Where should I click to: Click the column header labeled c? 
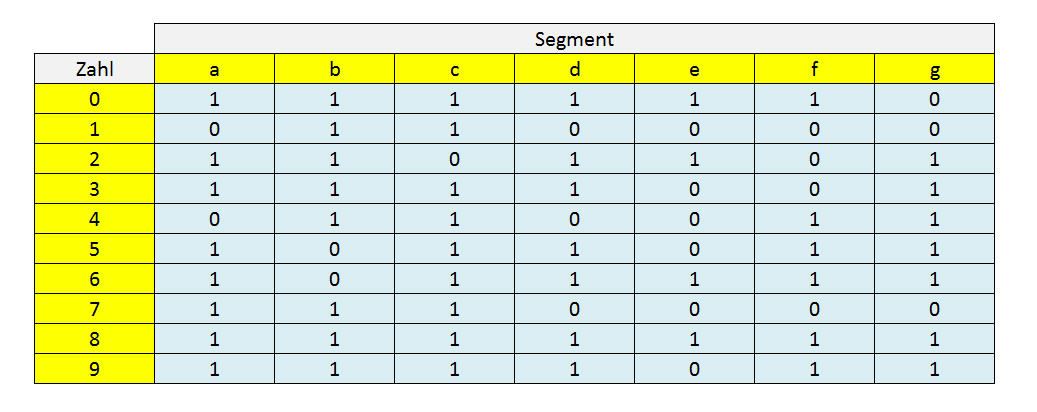click(x=454, y=69)
